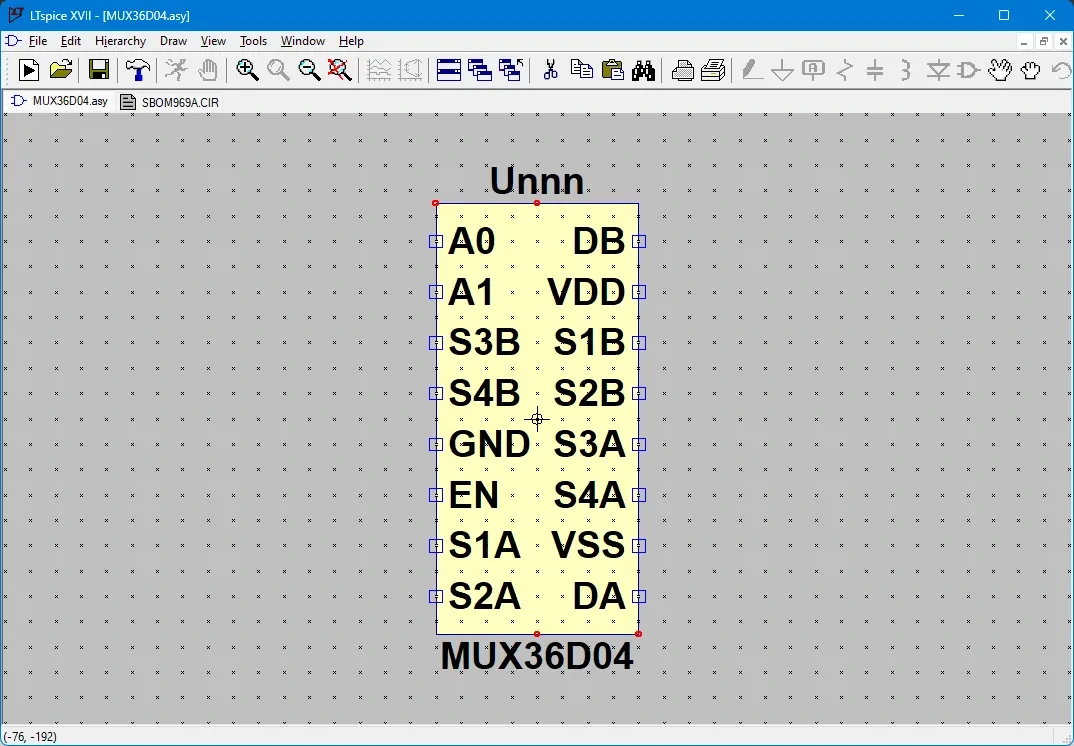Open the Window menu

tap(303, 41)
